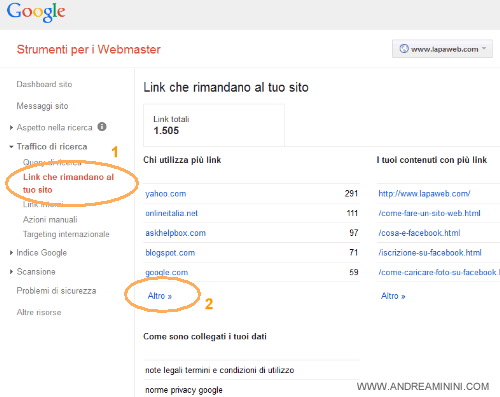Image resolution: width=500 pixels, height=397 pixels.
Task: Click the 291 count for yahoo.com
Action: pos(351,194)
